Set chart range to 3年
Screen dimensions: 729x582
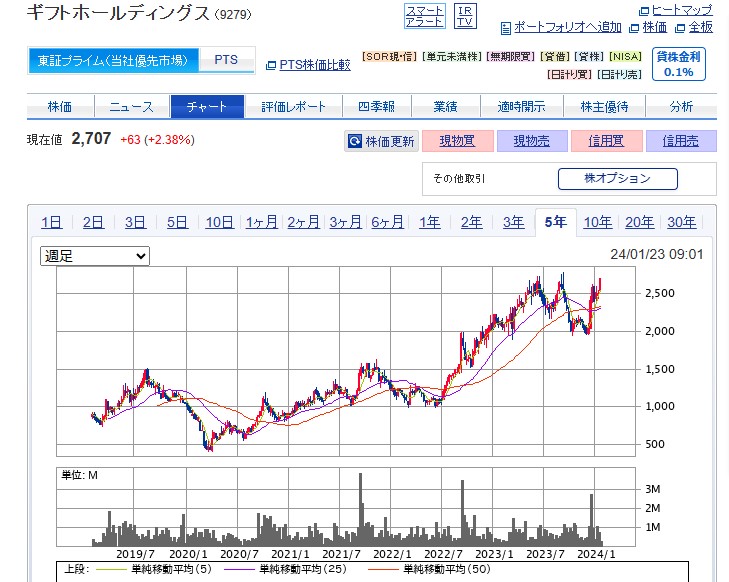513,222
